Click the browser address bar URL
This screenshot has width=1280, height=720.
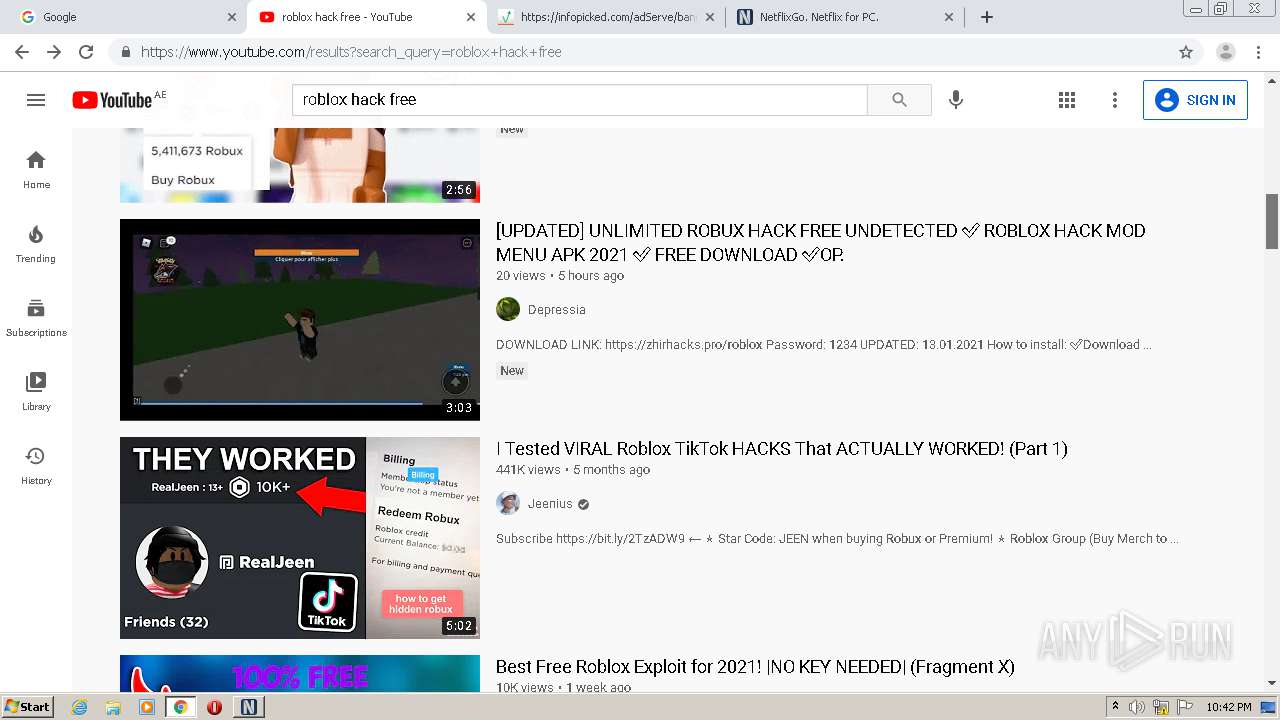[351, 52]
